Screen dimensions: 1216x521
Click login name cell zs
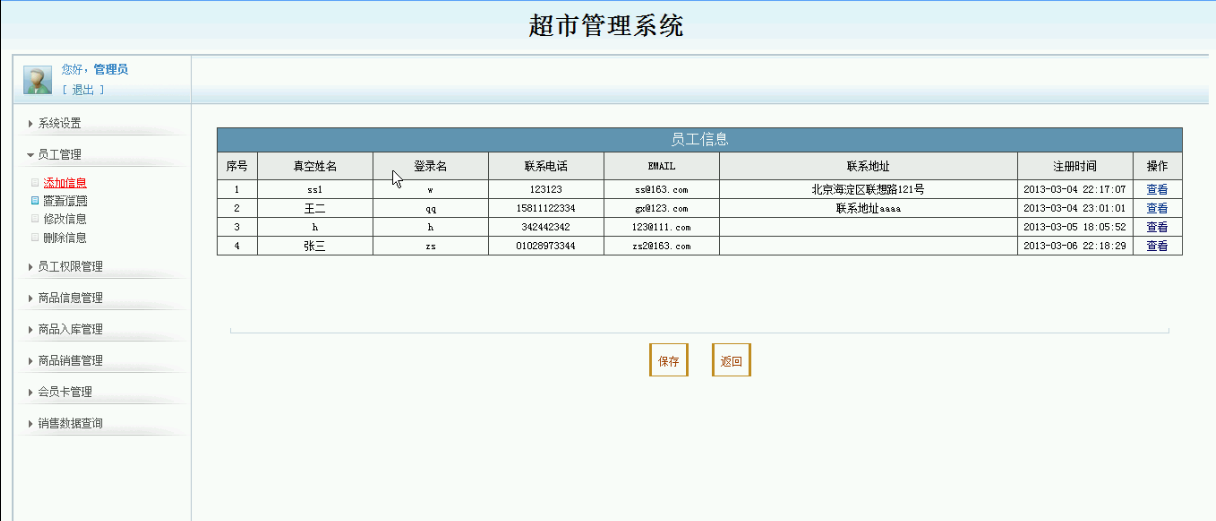pyautogui.click(x=431, y=246)
